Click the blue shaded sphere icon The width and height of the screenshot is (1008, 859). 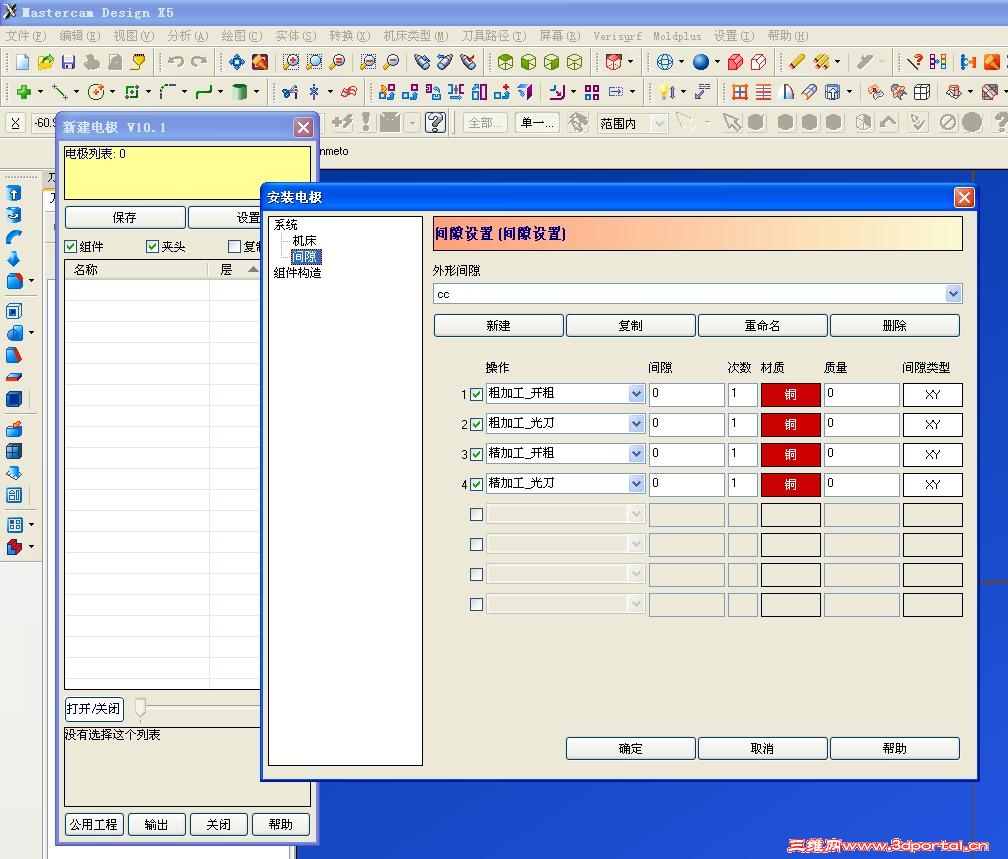click(701, 62)
